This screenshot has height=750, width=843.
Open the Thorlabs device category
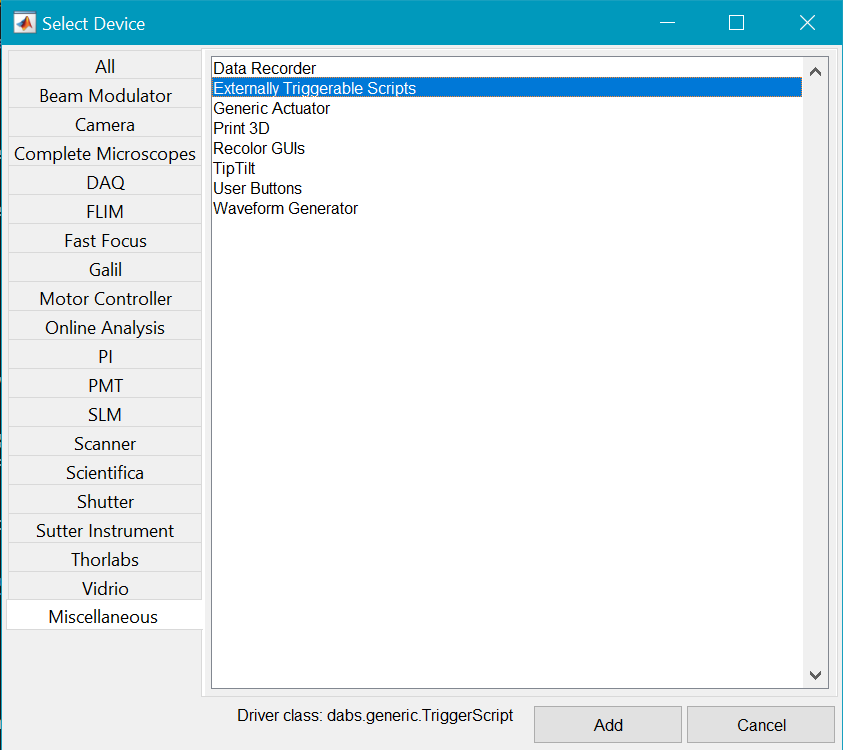pos(105,559)
